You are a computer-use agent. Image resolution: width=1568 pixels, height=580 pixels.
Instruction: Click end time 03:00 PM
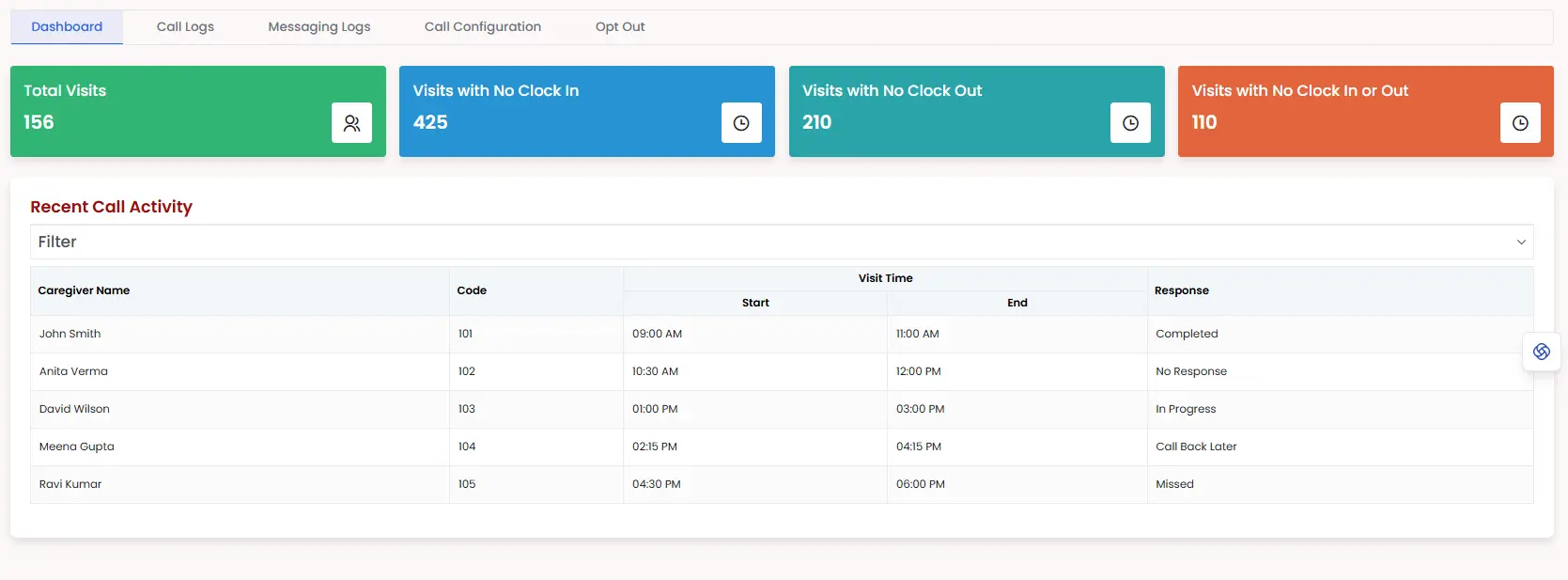[920, 409]
